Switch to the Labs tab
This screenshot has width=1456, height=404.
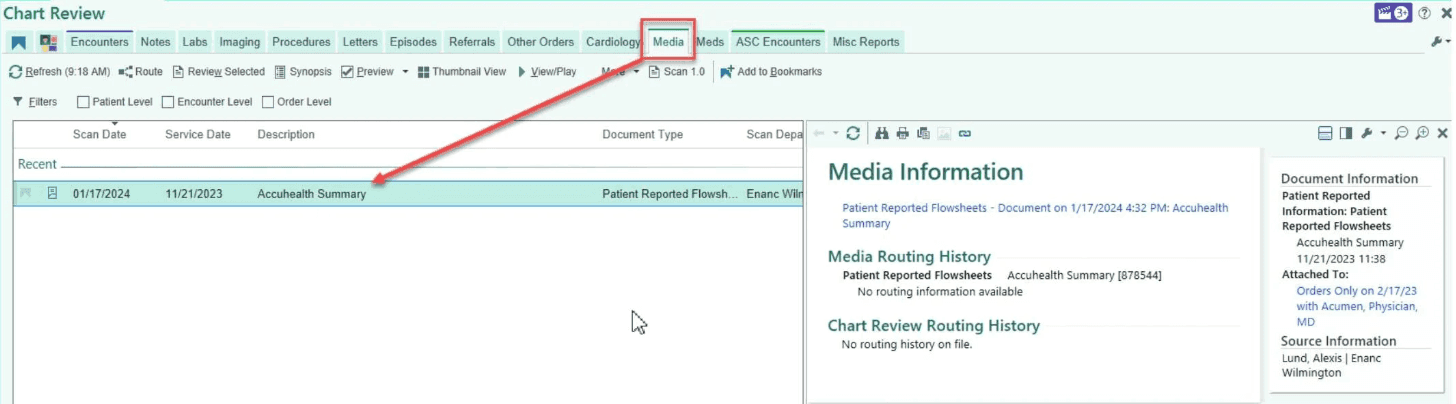point(195,42)
